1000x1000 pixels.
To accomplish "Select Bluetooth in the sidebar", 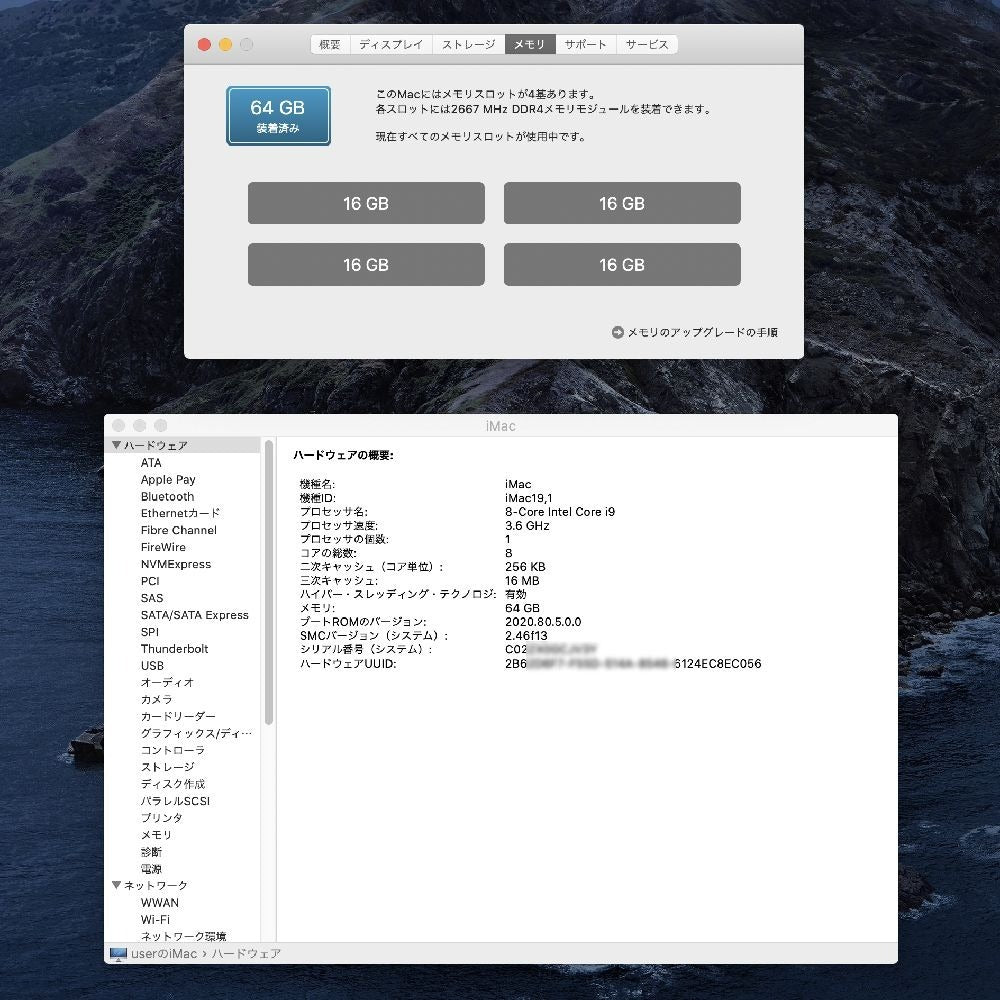I will pos(167,496).
